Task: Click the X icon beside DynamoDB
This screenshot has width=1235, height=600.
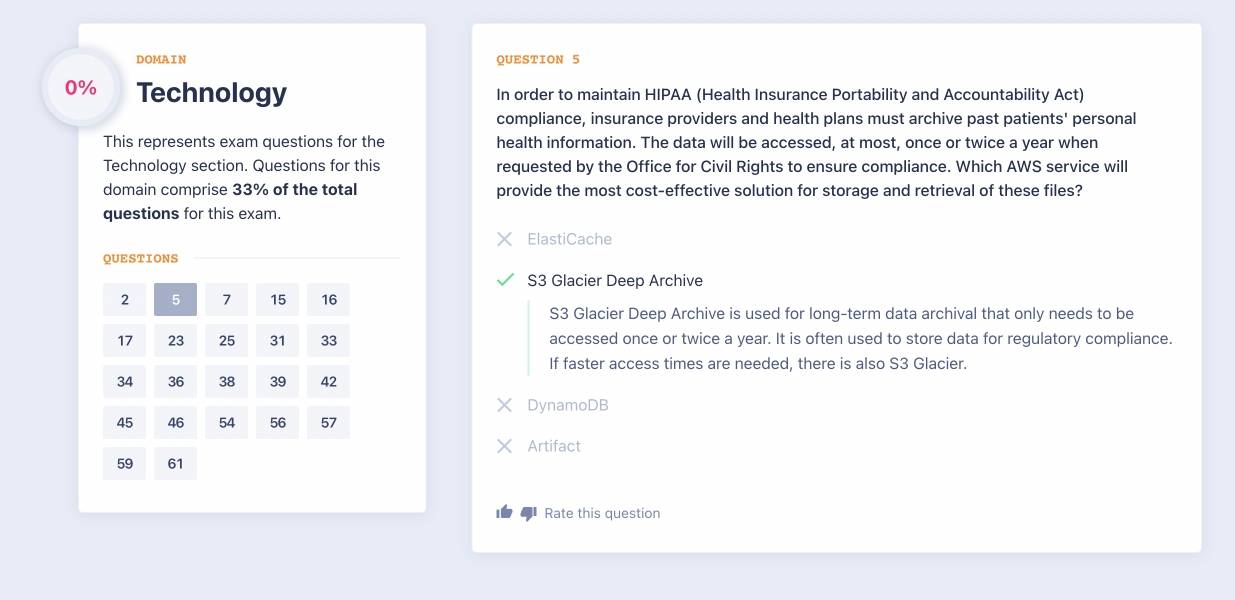Action: pos(505,405)
